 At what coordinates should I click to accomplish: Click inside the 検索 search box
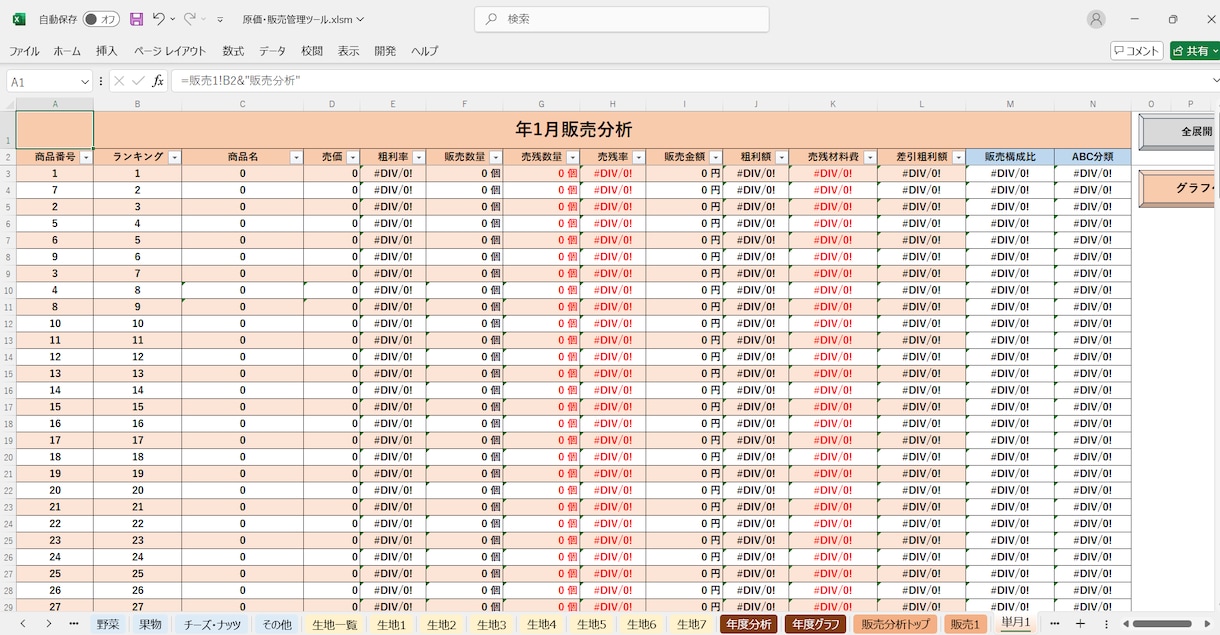coord(621,19)
